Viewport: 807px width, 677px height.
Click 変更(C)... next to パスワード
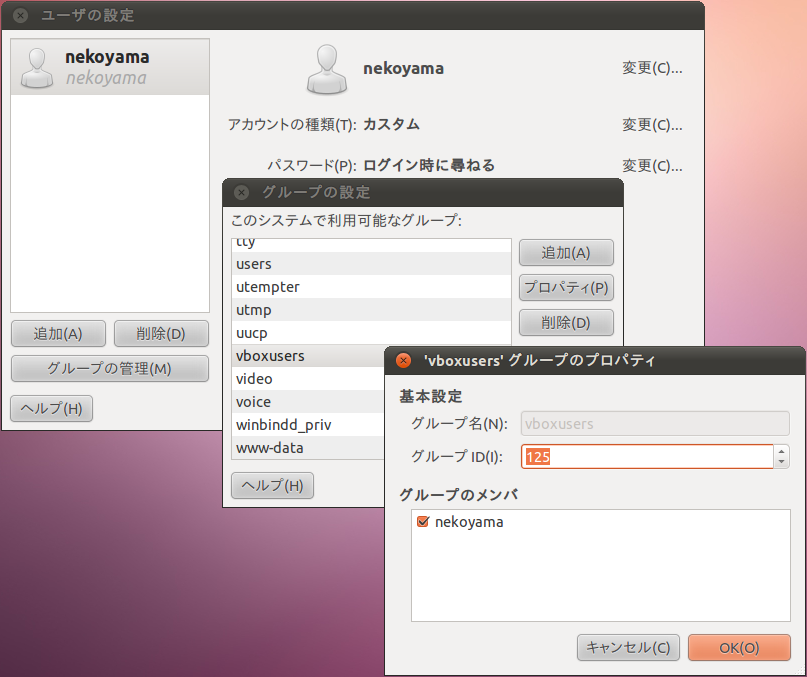pyautogui.click(x=652, y=165)
